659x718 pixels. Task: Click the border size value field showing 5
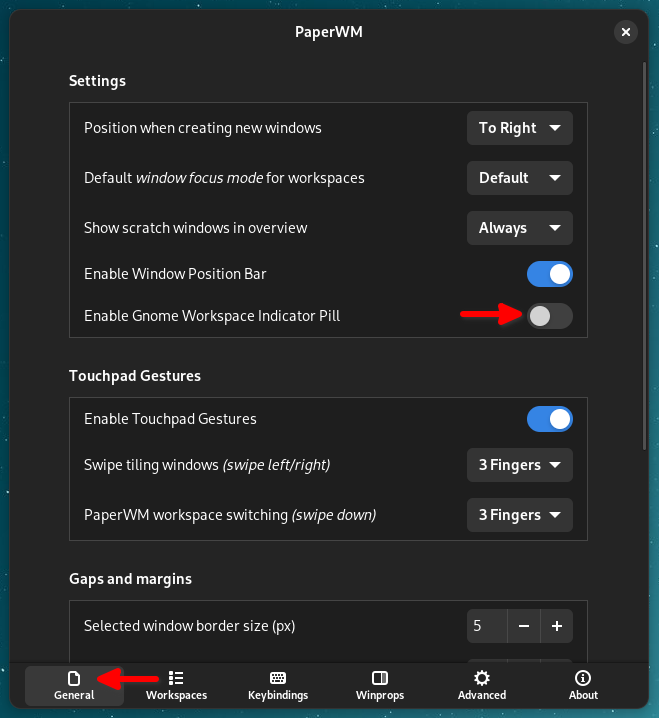[x=487, y=626]
